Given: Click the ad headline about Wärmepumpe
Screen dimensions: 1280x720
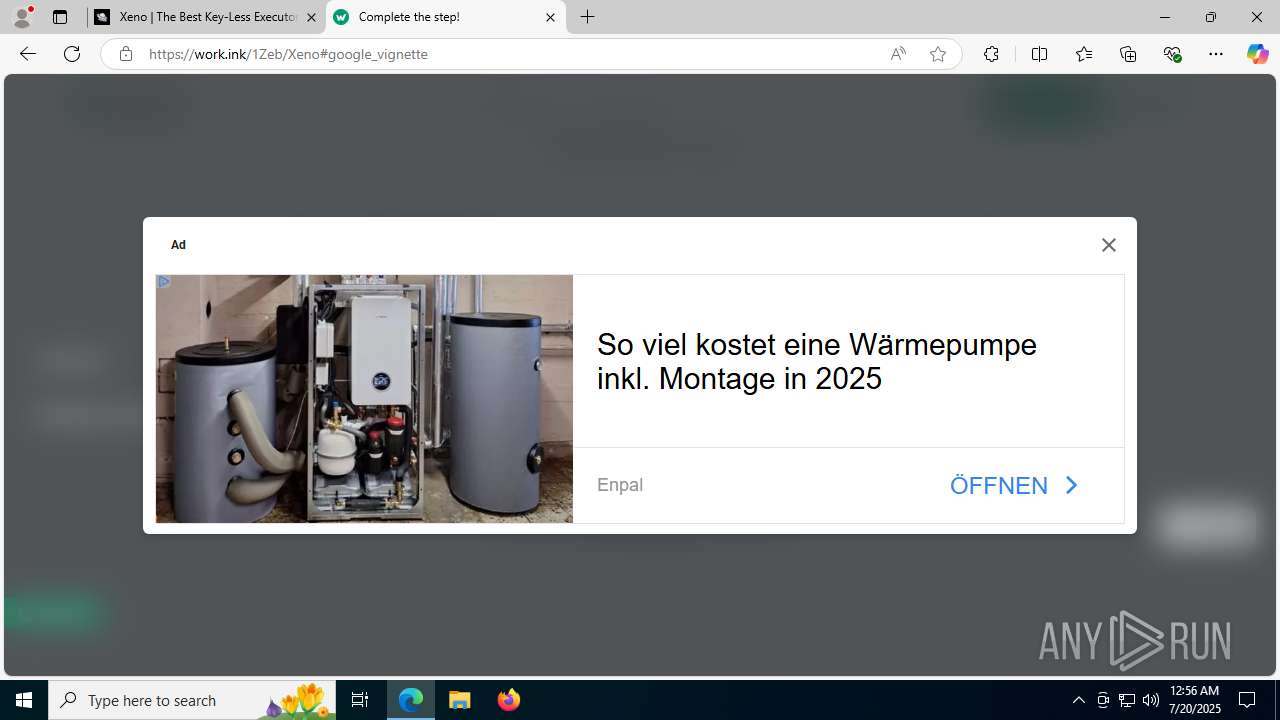Looking at the screenshot, I should (x=816, y=361).
